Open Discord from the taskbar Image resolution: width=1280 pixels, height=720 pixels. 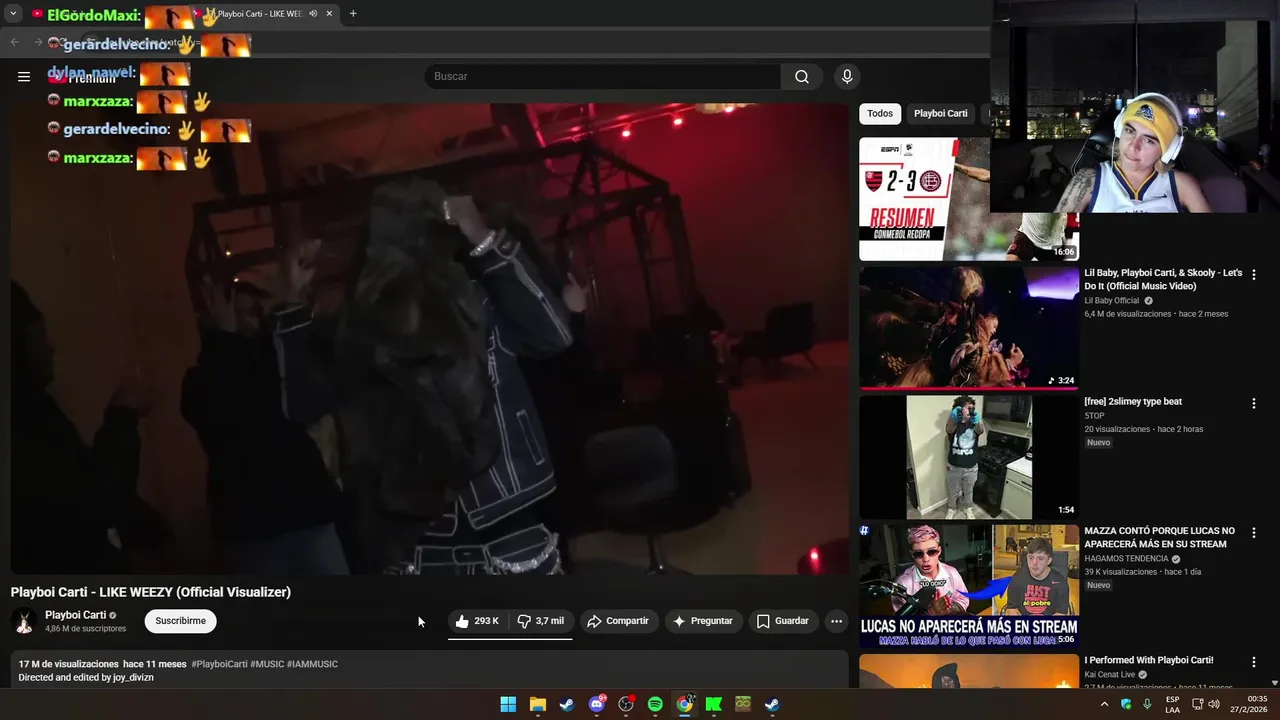[x=597, y=704]
